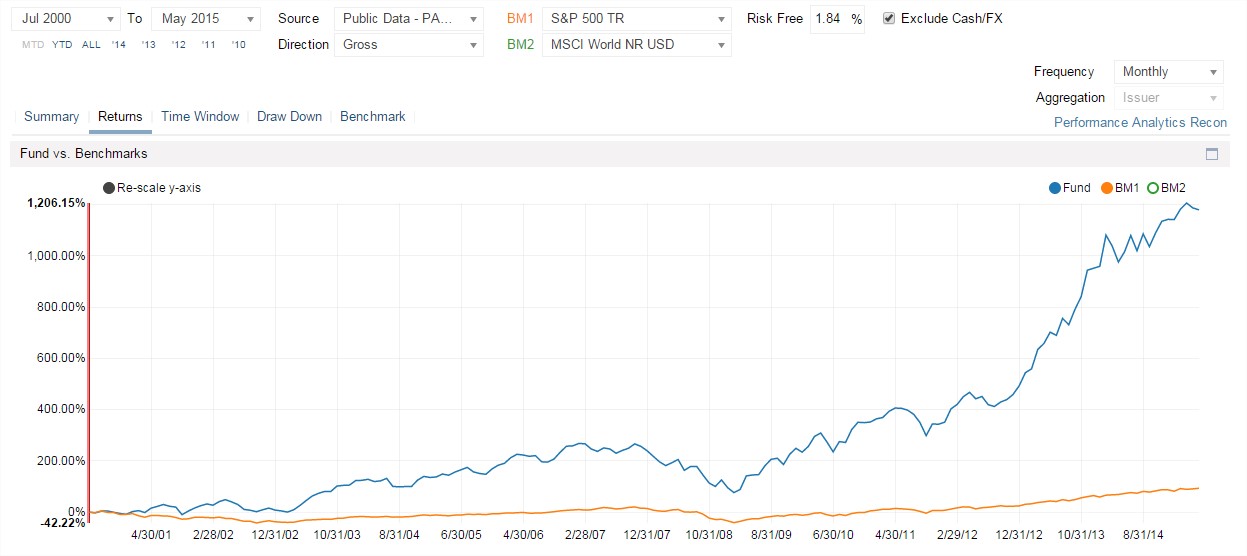
Task: Switch to the Summary tab
Action: click(x=51, y=117)
